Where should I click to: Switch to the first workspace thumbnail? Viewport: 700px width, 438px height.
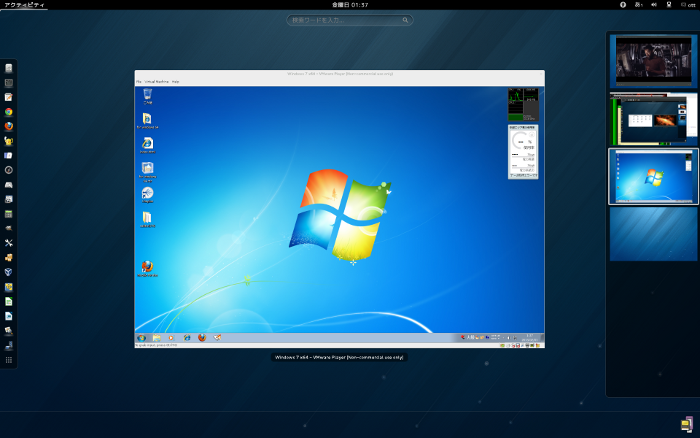click(653, 60)
